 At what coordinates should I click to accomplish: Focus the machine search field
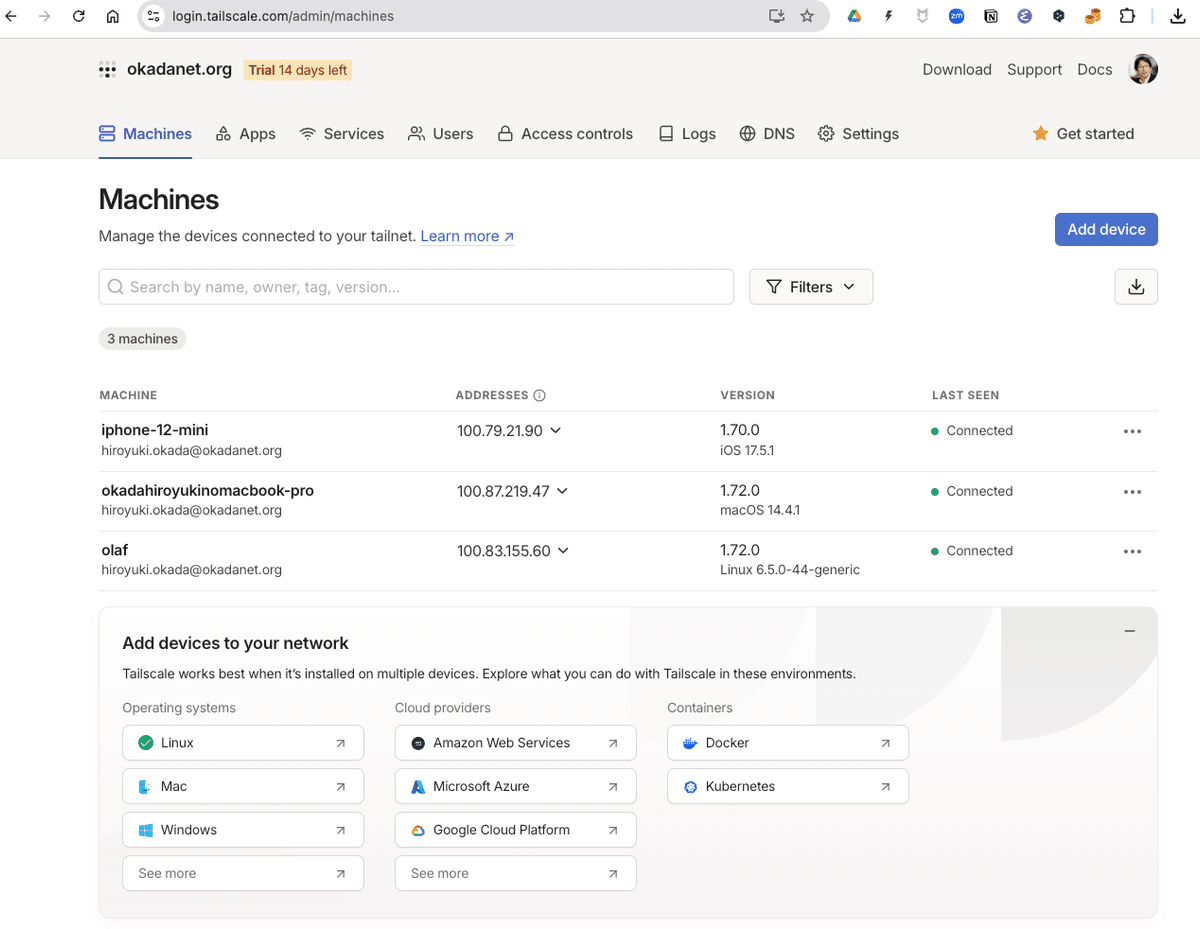416,287
